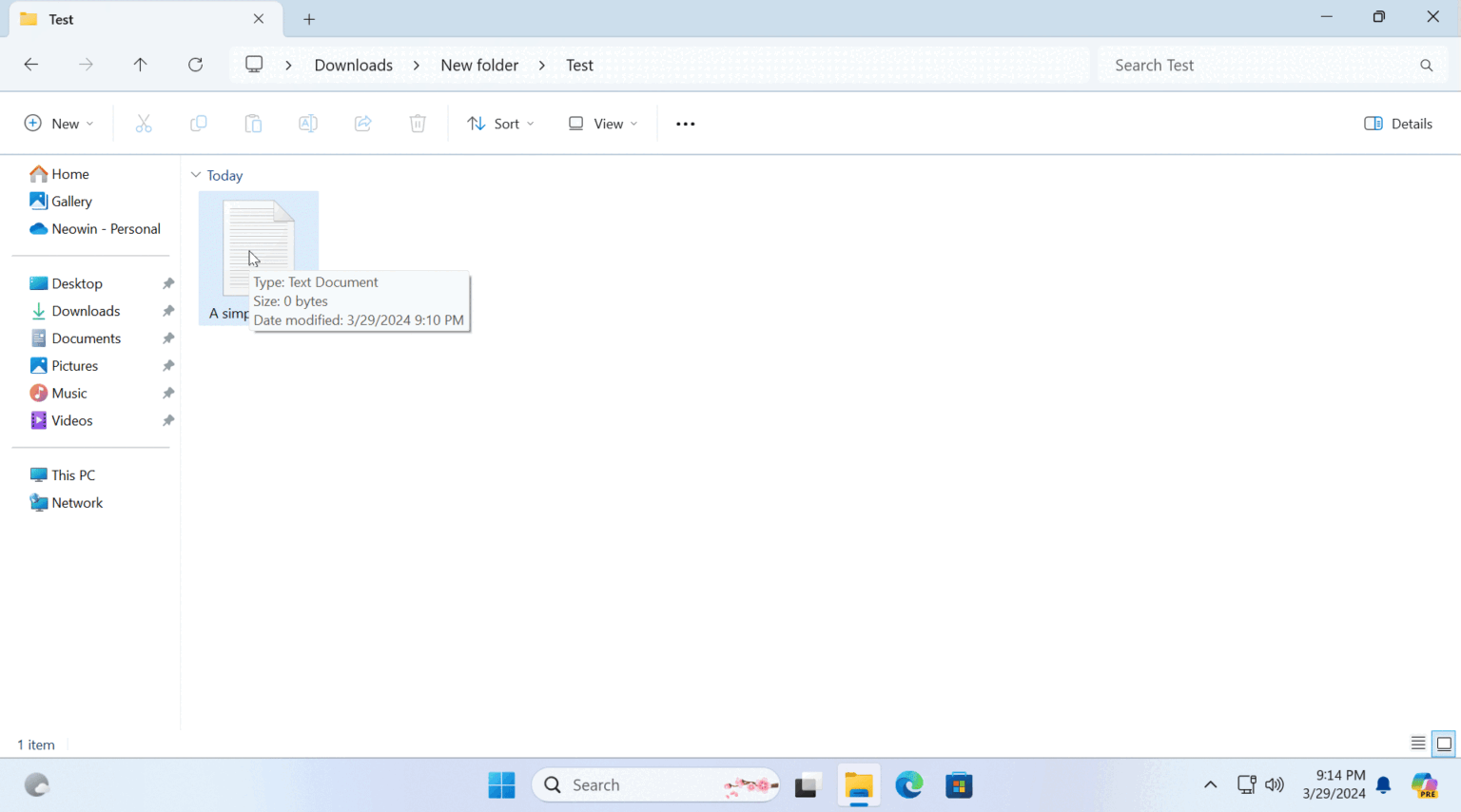Image resolution: width=1461 pixels, height=812 pixels.
Task: Open the Refresh button in the address bar
Action: pyautogui.click(x=195, y=64)
